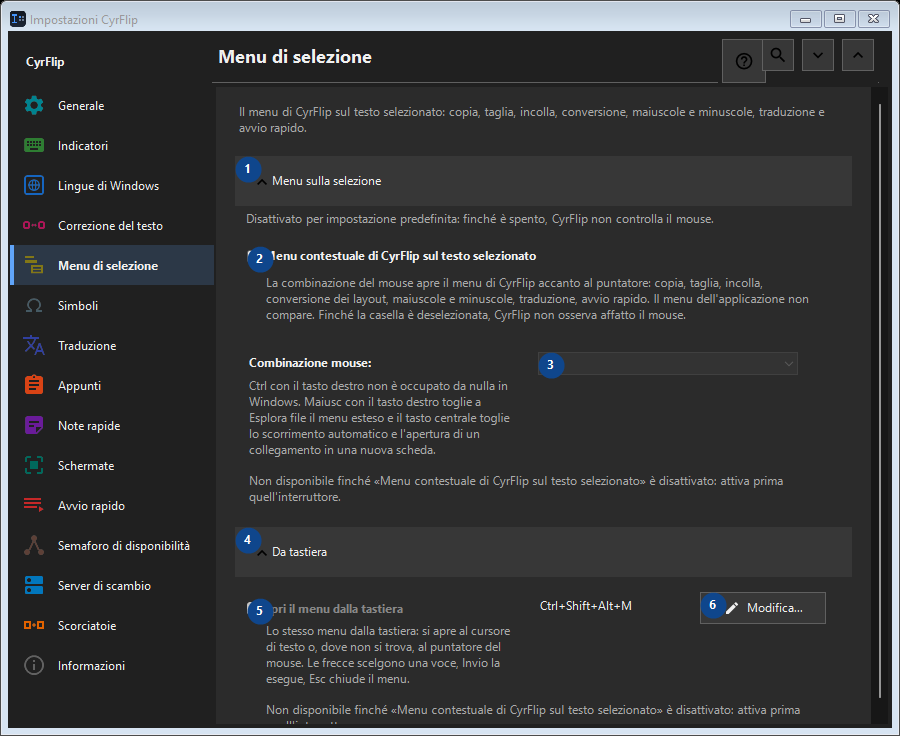Collapse the Da tastiera section

coord(543,552)
